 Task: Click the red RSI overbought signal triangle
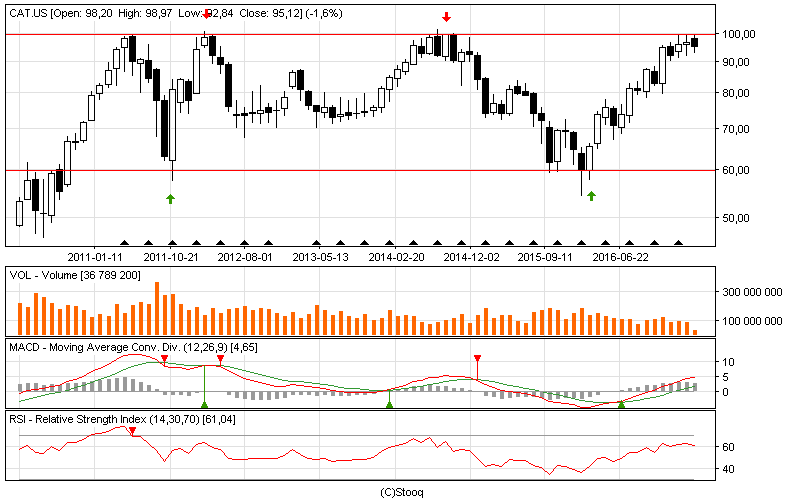click(132, 432)
